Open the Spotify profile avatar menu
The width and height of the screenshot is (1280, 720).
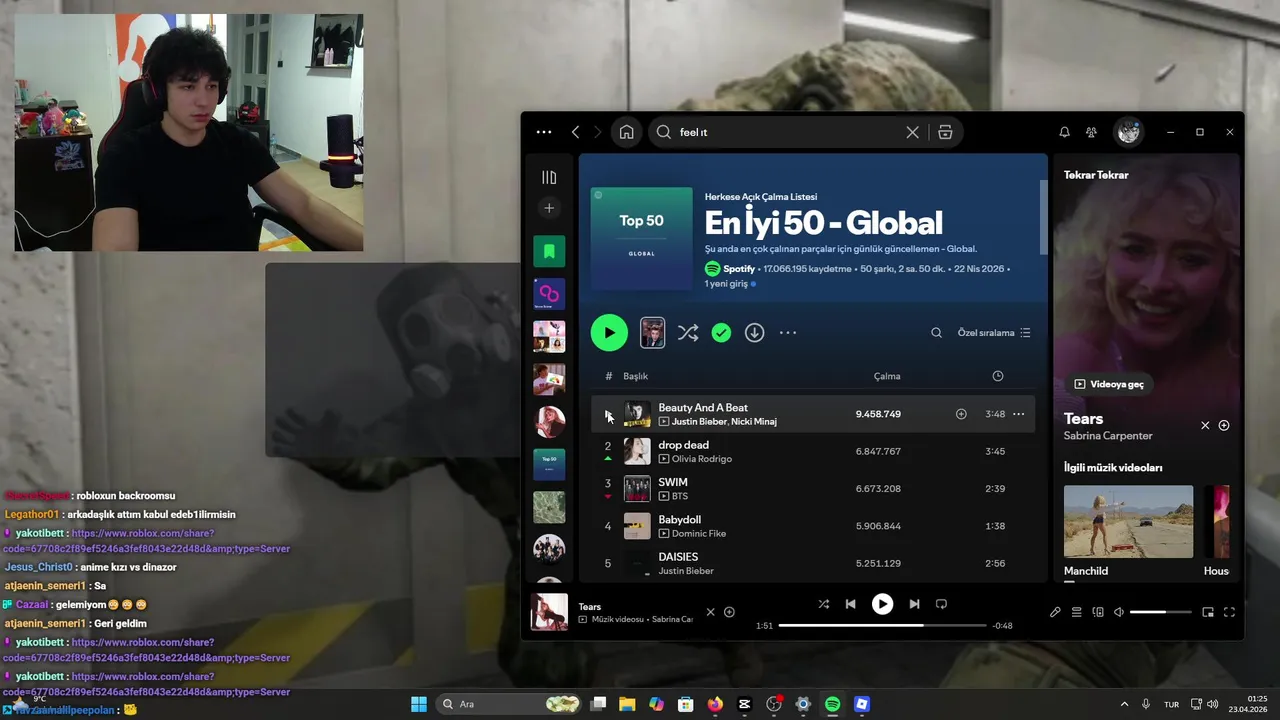click(x=1129, y=131)
